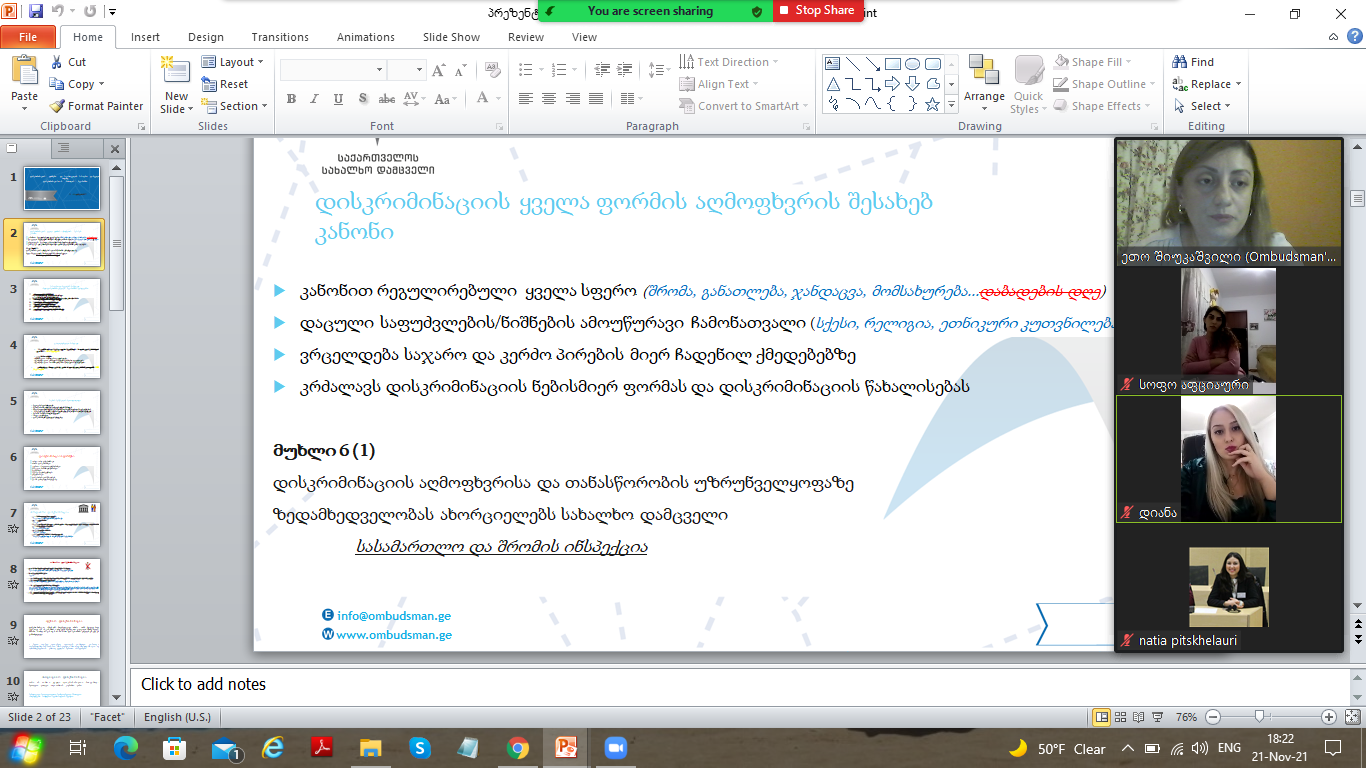Toggle Italic formatting
The height and width of the screenshot is (768, 1366).
pyautogui.click(x=315, y=99)
